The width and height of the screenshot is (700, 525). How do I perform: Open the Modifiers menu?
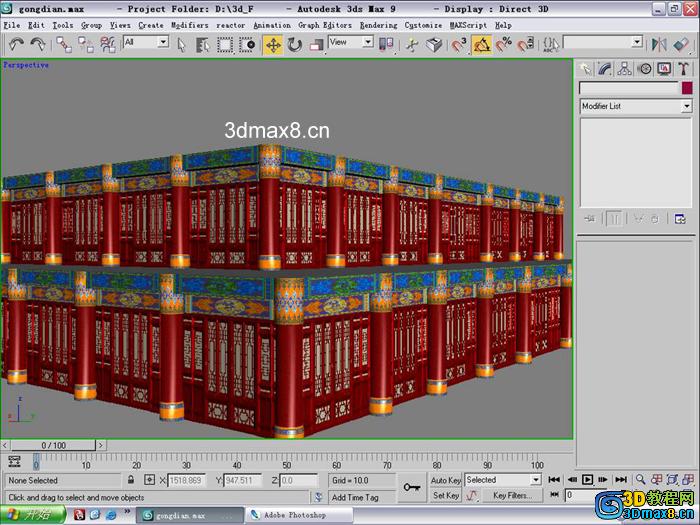coord(190,25)
